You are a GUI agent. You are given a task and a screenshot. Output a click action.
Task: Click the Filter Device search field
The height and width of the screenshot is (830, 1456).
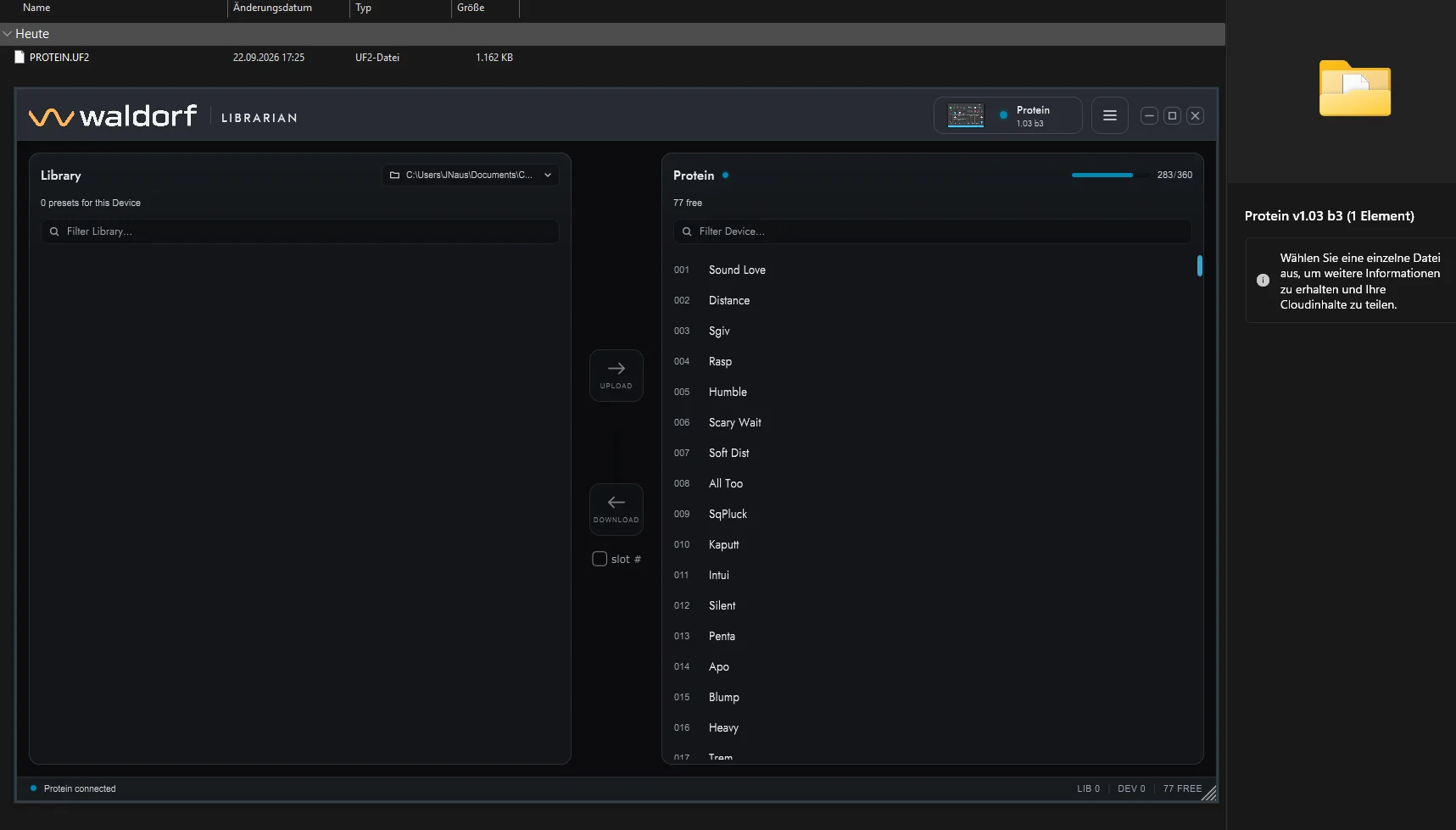(933, 231)
